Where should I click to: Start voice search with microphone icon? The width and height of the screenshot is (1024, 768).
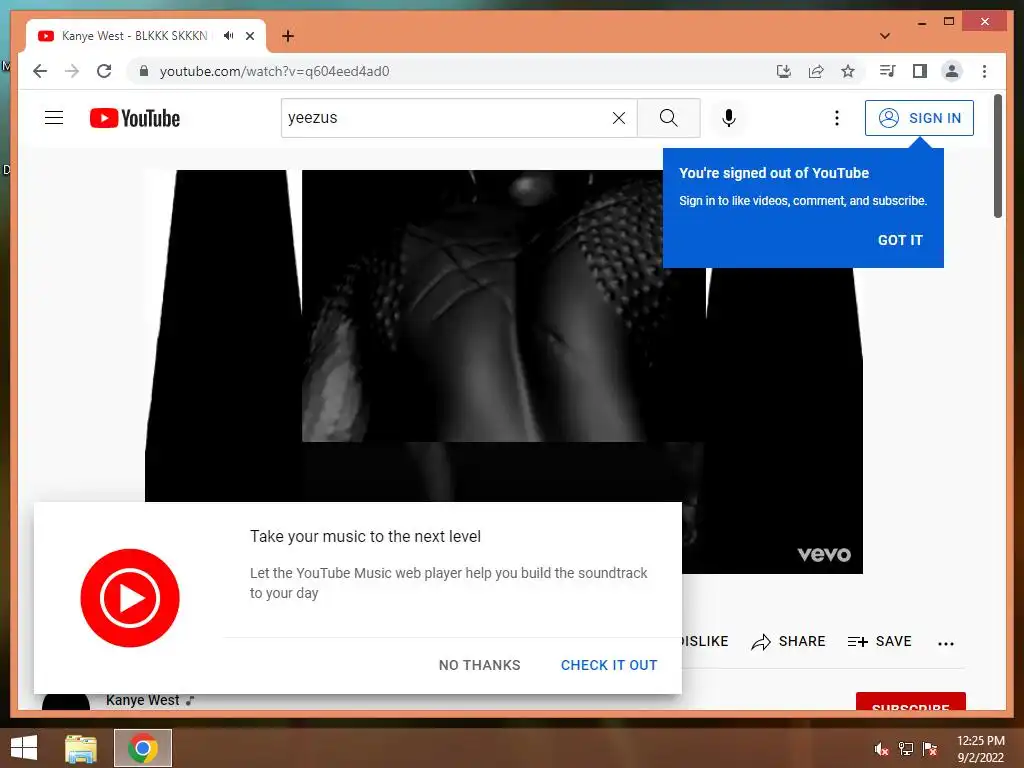pos(729,118)
